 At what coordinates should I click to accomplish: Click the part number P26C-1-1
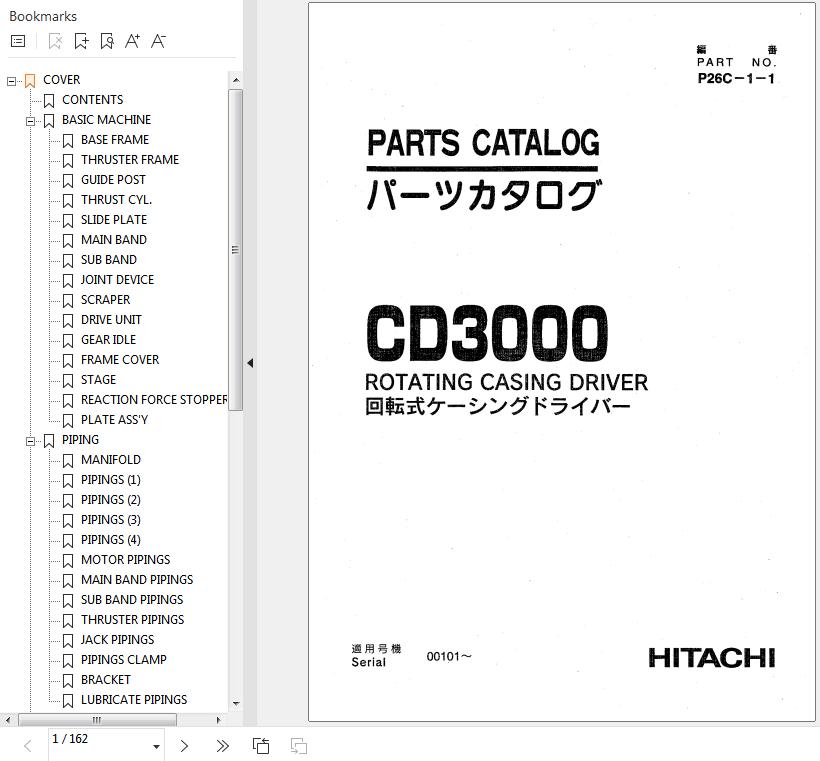click(x=736, y=78)
